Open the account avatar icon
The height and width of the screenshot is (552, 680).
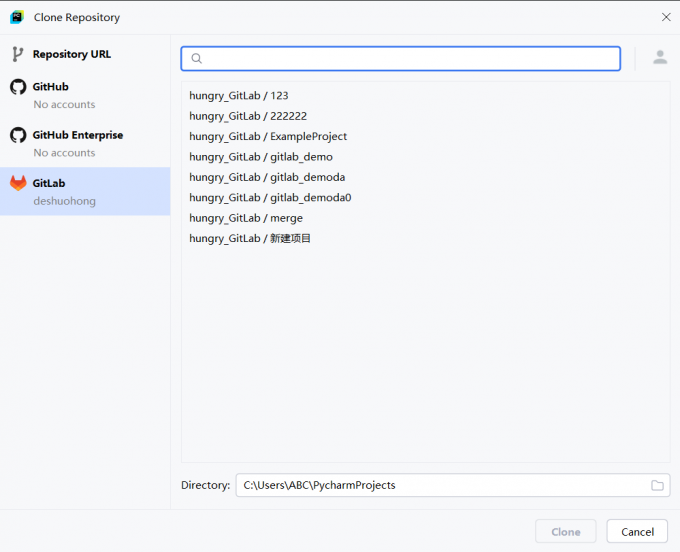coord(660,58)
